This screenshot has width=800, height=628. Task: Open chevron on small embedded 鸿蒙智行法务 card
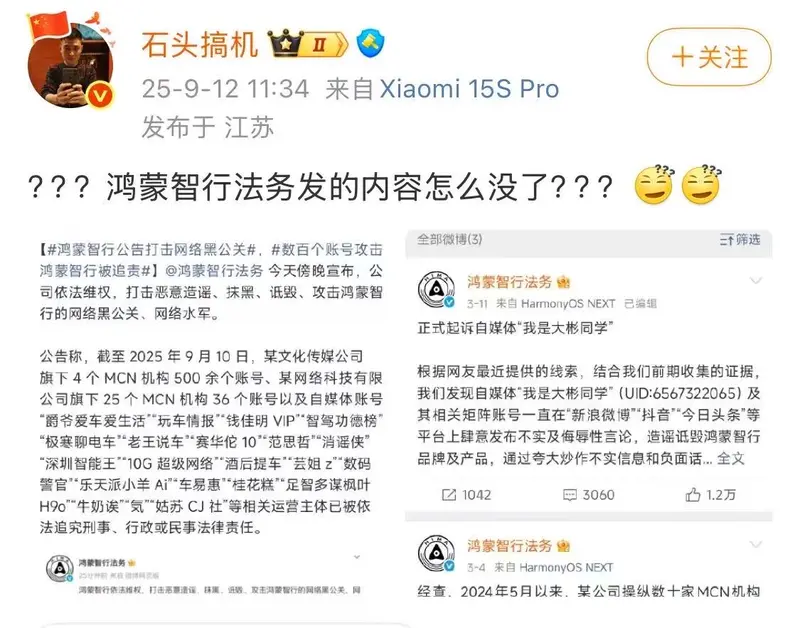pos(357,557)
